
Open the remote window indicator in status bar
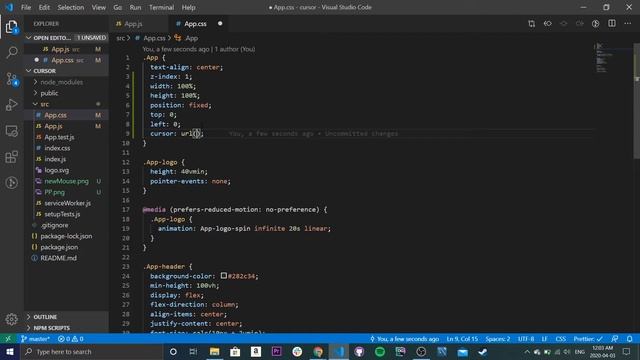click(x=8, y=339)
